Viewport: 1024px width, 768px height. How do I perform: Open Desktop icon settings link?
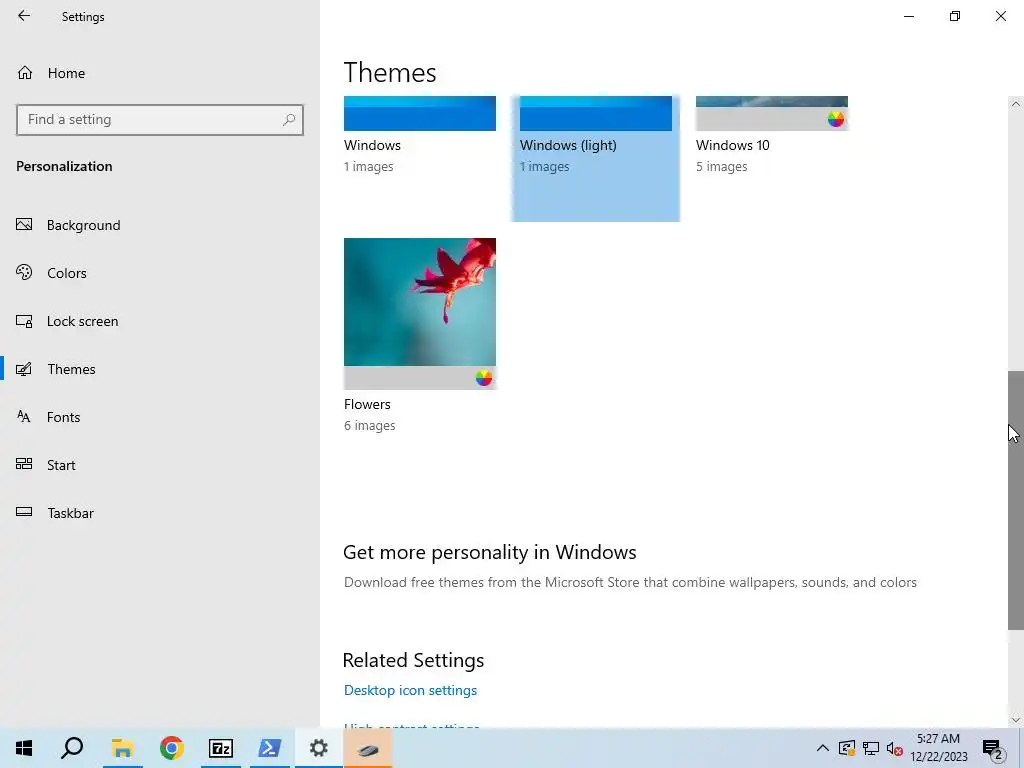click(411, 690)
